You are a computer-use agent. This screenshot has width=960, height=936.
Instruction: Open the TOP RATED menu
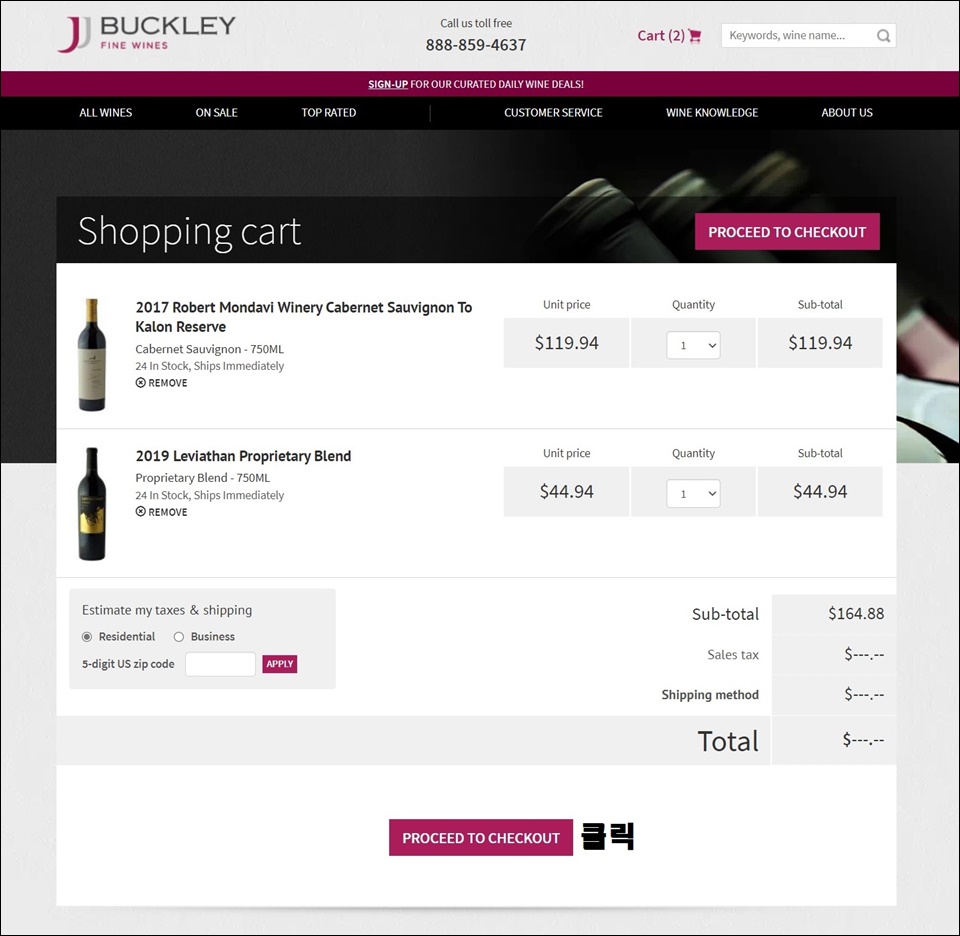click(328, 113)
